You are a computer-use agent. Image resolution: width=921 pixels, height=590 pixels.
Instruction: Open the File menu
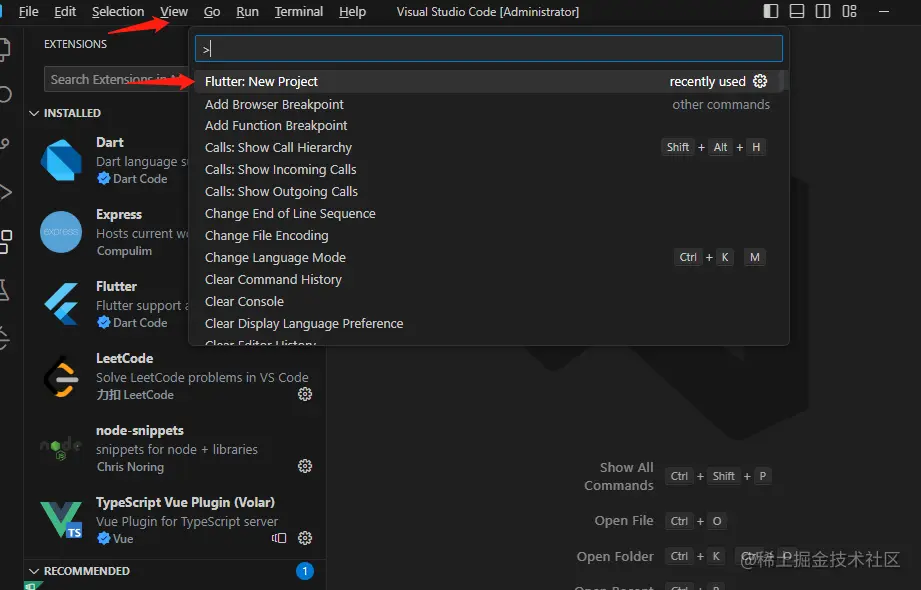click(x=28, y=12)
